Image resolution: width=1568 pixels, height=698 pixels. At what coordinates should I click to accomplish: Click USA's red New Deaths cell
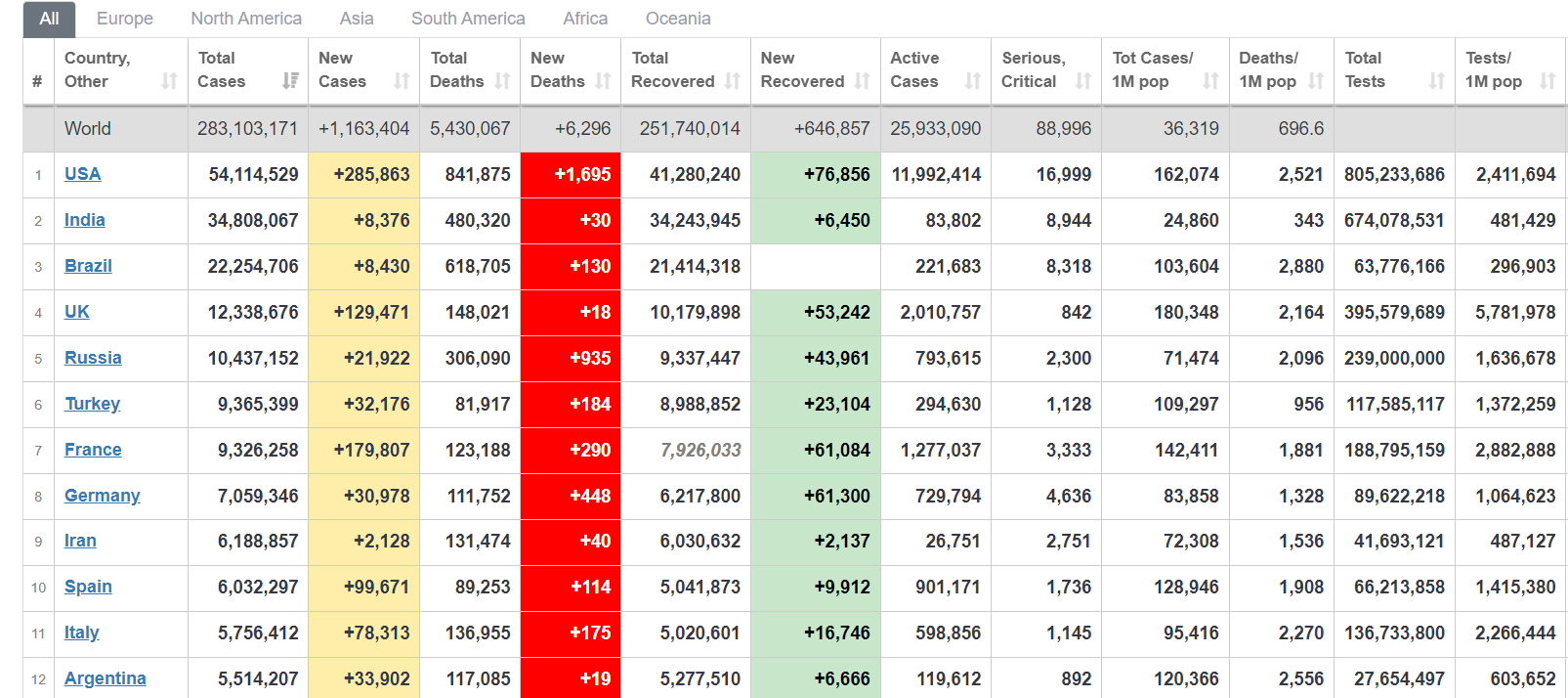tap(571, 175)
